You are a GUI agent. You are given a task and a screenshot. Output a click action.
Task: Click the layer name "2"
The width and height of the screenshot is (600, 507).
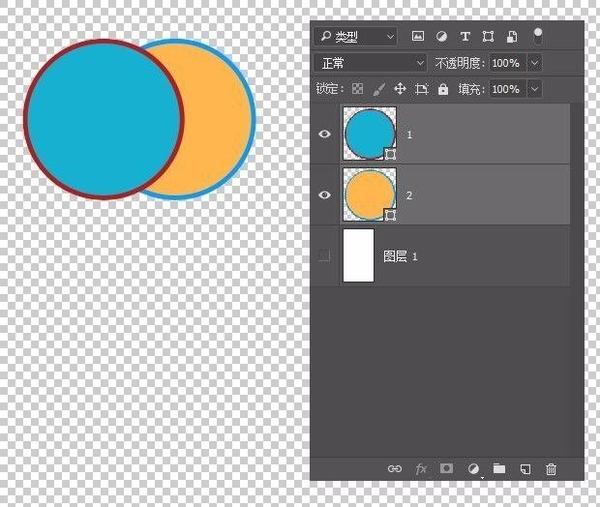point(409,196)
